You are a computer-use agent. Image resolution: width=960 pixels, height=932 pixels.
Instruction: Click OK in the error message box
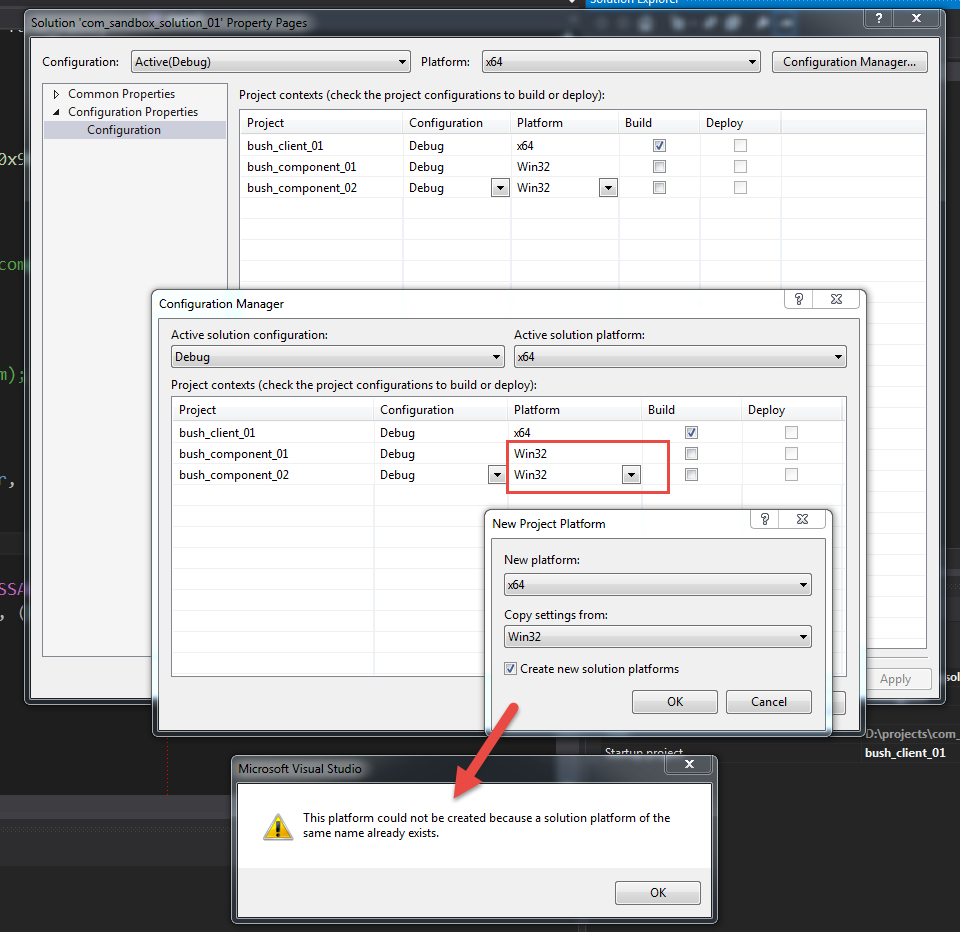pos(657,893)
